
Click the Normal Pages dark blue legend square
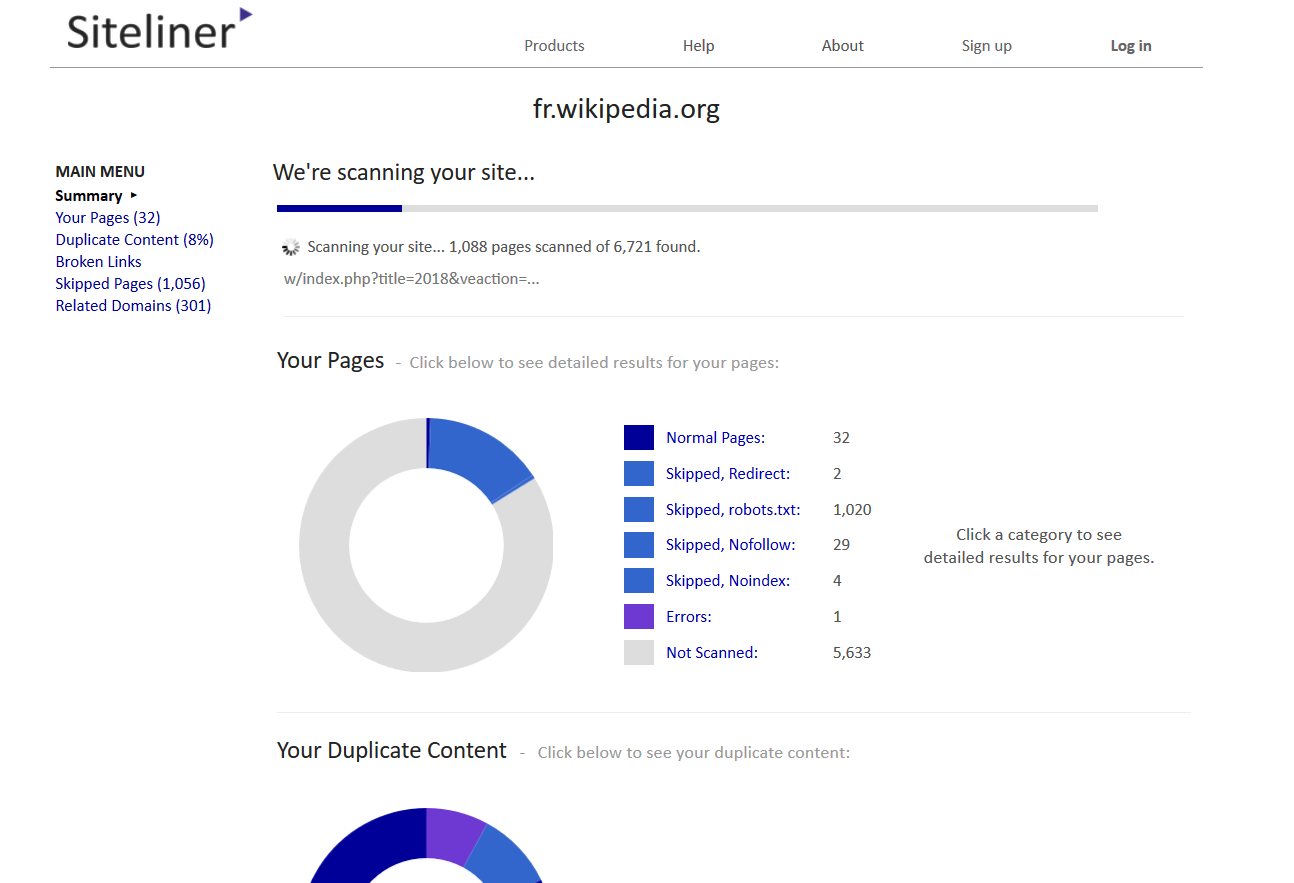[x=639, y=437]
